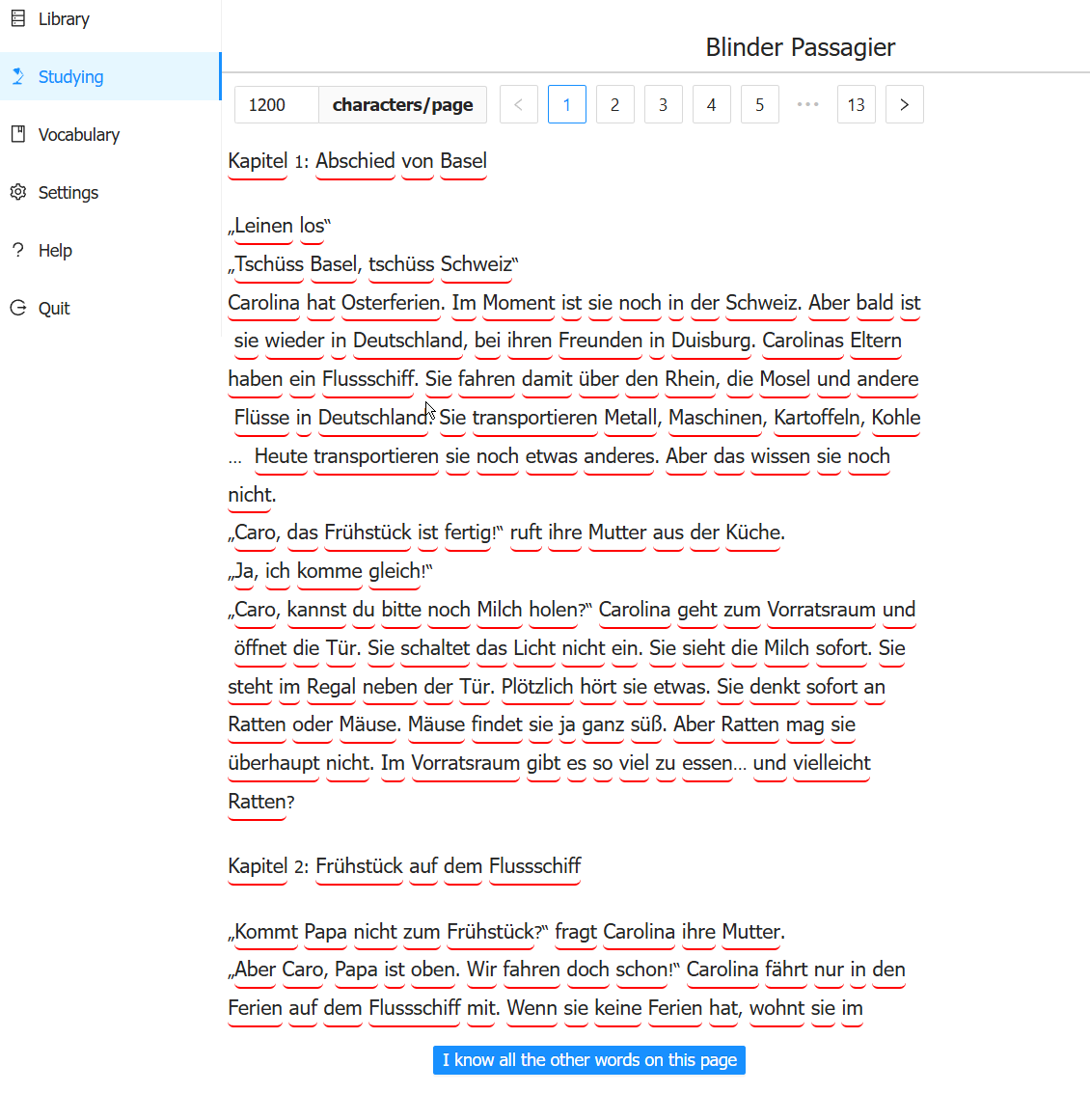Click the Help question mark icon
1090x1120 pixels.
pos(18,250)
